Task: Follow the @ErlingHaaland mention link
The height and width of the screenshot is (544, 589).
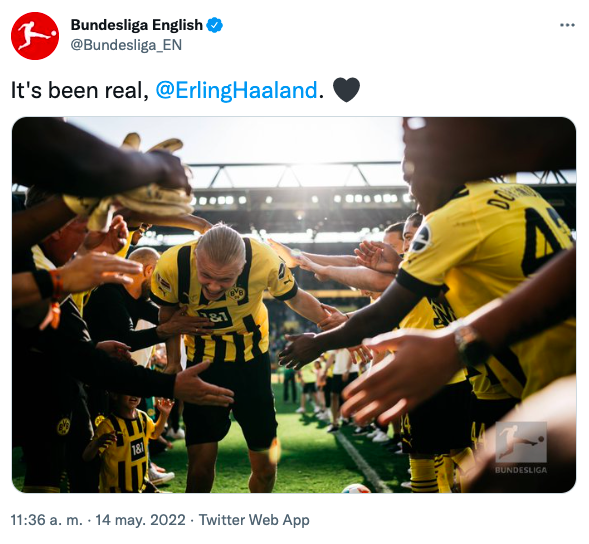Action: click(237, 91)
